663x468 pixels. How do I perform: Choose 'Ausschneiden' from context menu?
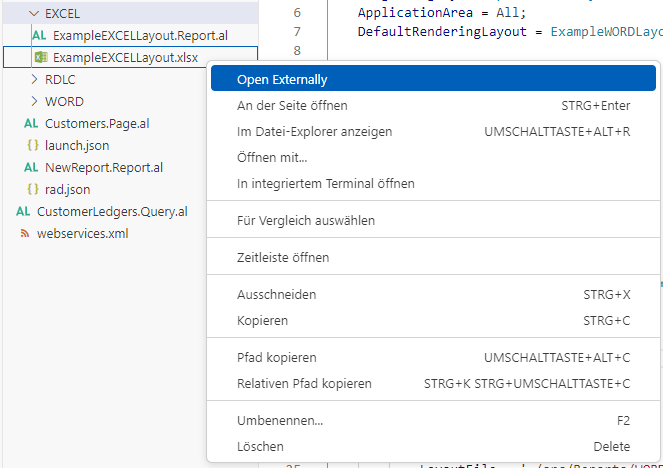point(433,294)
